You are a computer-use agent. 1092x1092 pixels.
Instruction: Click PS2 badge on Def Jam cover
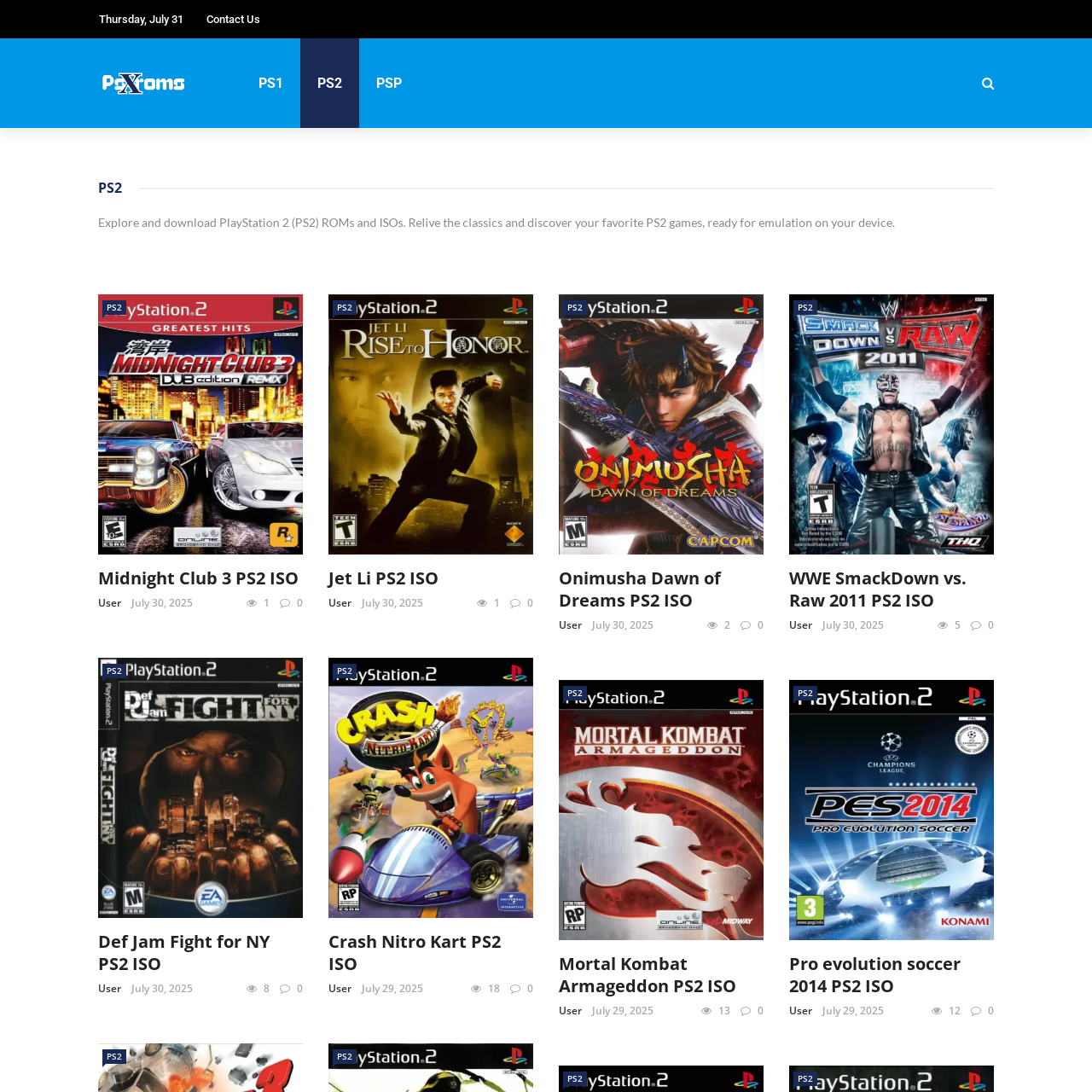coord(114,671)
